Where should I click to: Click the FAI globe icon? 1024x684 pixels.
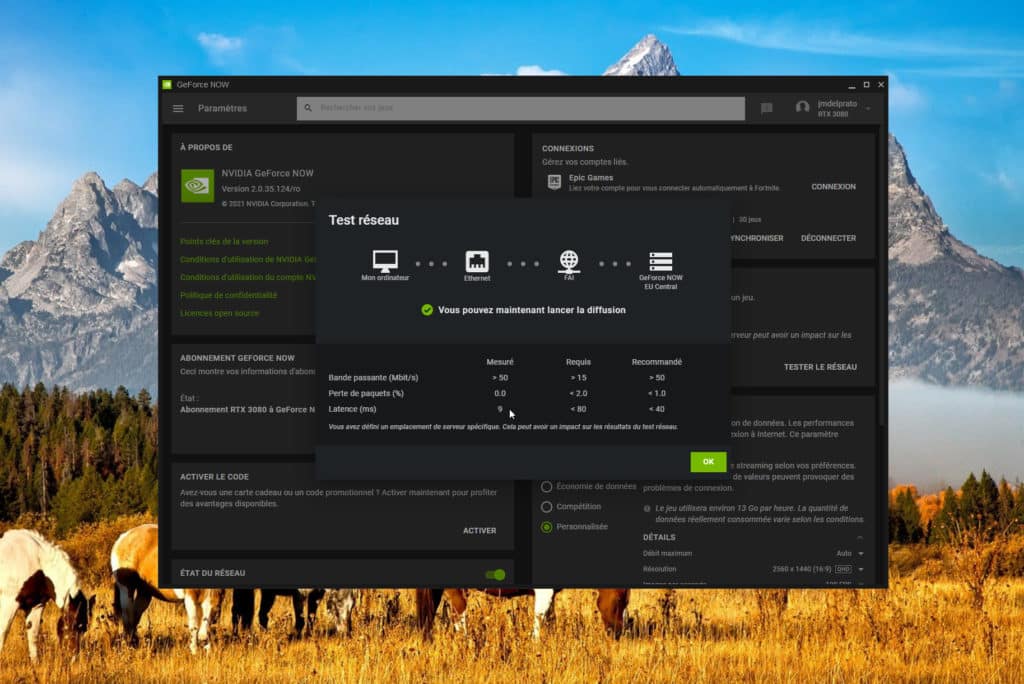(x=569, y=261)
